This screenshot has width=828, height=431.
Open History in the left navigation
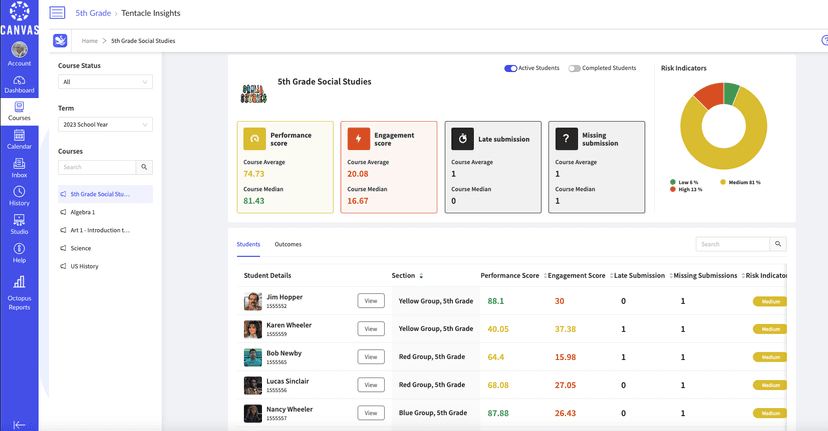pyautogui.click(x=19, y=195)
